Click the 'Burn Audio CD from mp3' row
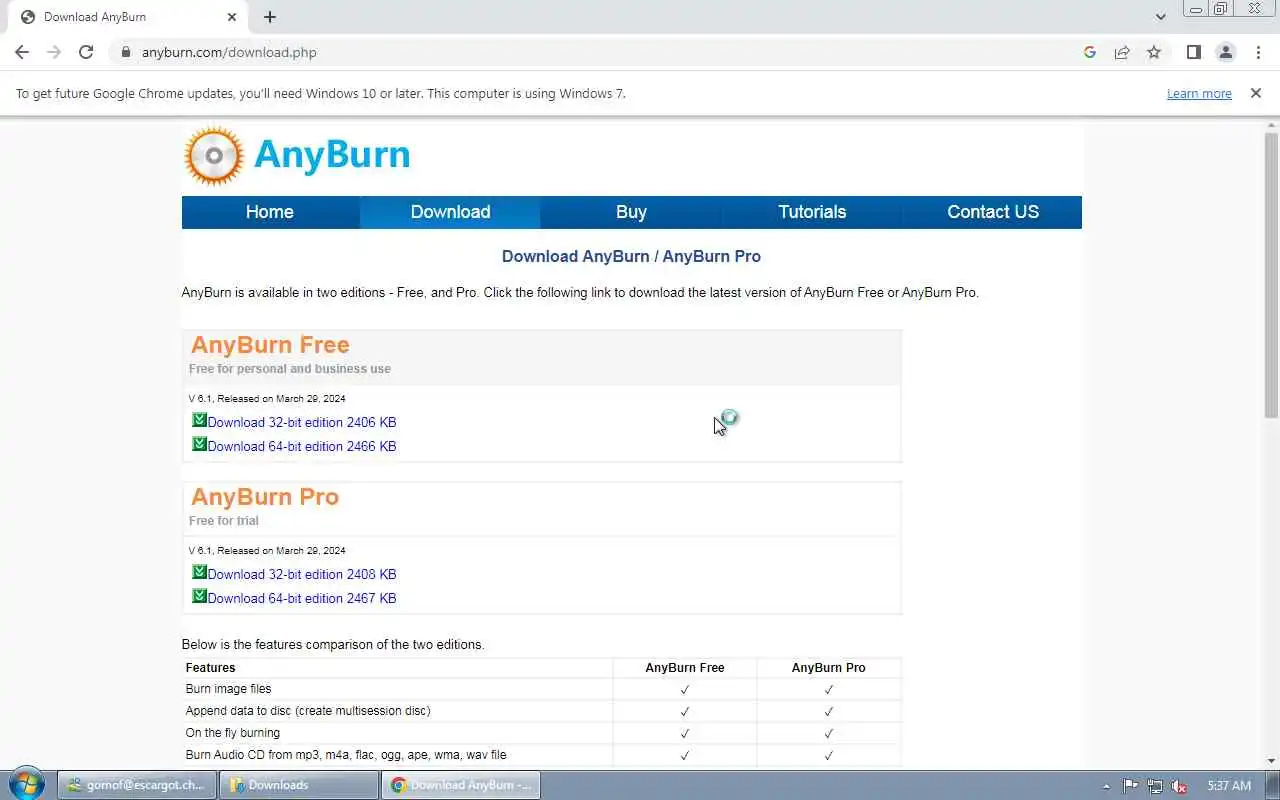 coord(541,755)
